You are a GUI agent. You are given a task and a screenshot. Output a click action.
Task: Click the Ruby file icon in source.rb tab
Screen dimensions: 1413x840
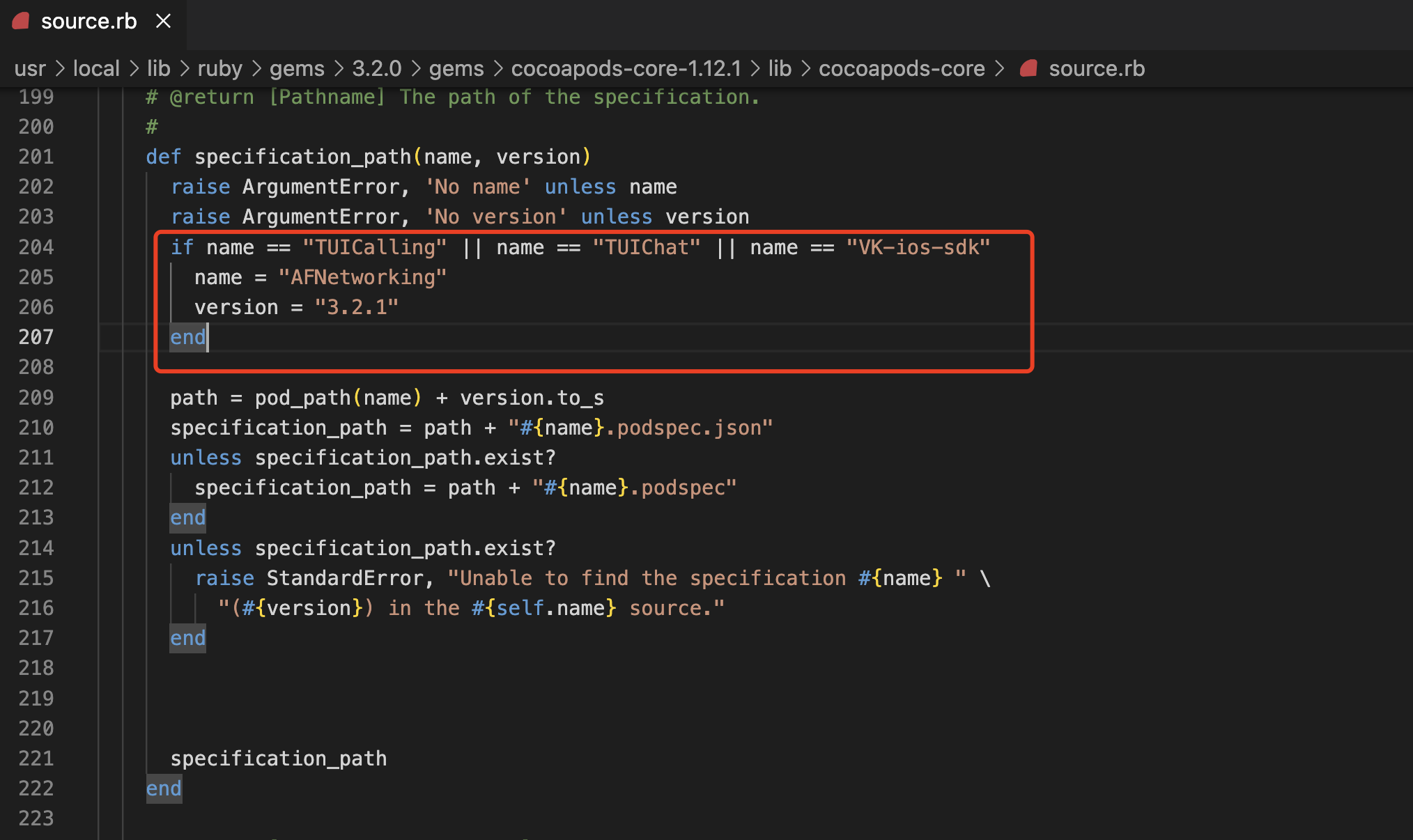[x=21, y=21]
